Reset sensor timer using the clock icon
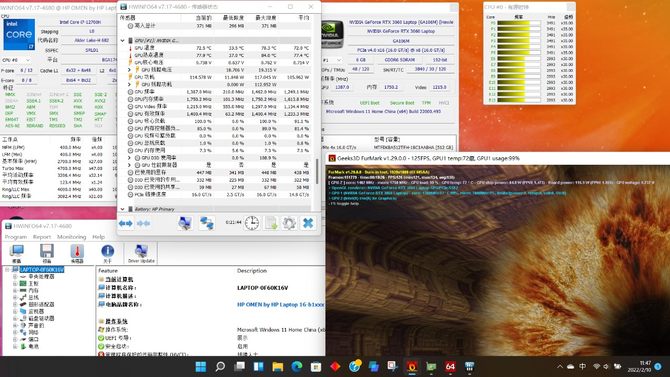This screenshot has height=377, width=670. click(x=252, y=223)
